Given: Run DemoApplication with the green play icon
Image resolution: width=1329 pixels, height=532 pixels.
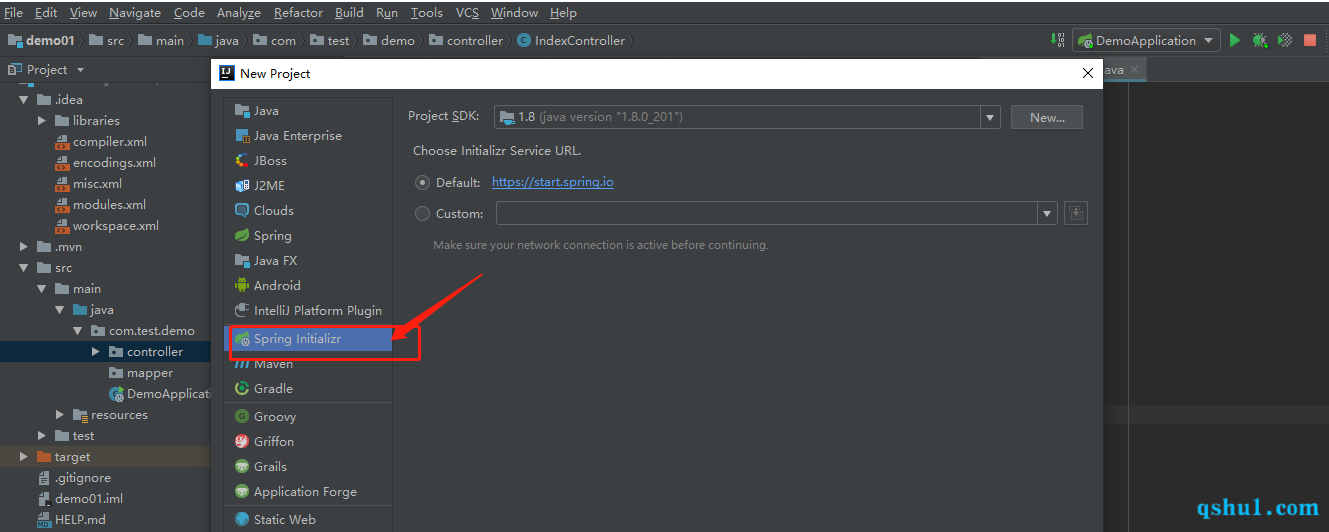Looking at the screenshot, I should 1235,40.
